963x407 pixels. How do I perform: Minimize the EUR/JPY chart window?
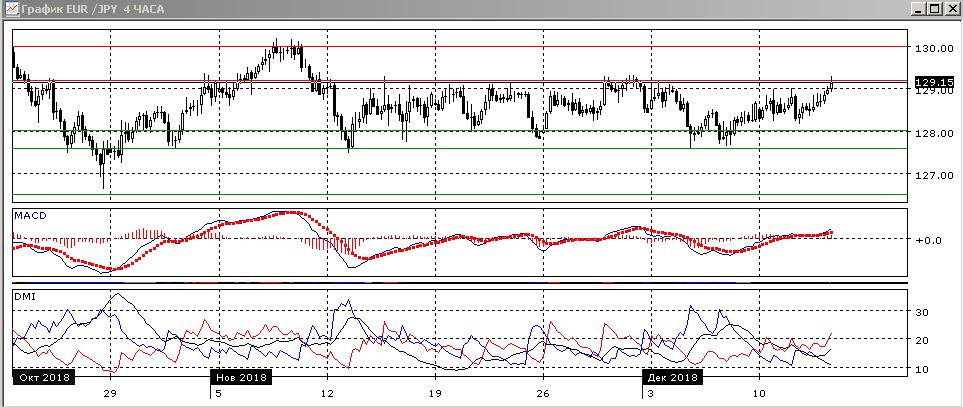tap(918, 9)
